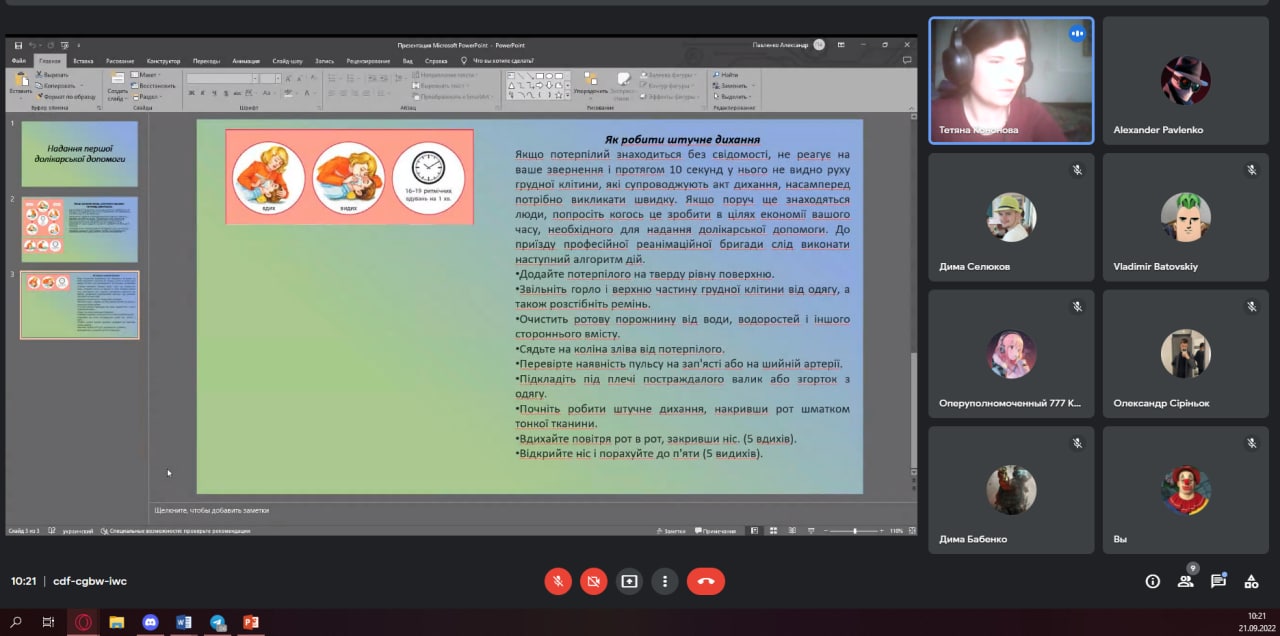
Task: Open the activities panel
Action: tap(1251, 581)
